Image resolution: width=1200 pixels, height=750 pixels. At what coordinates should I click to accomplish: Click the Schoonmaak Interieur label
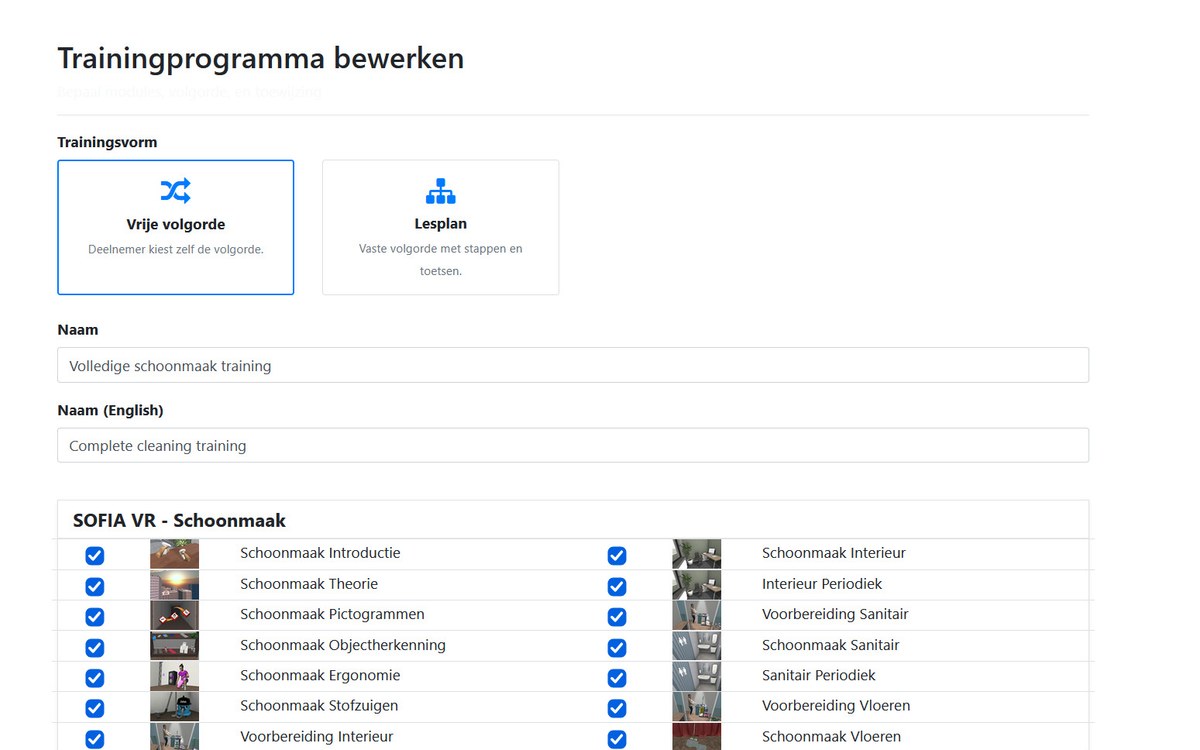[x=834, y=553]
